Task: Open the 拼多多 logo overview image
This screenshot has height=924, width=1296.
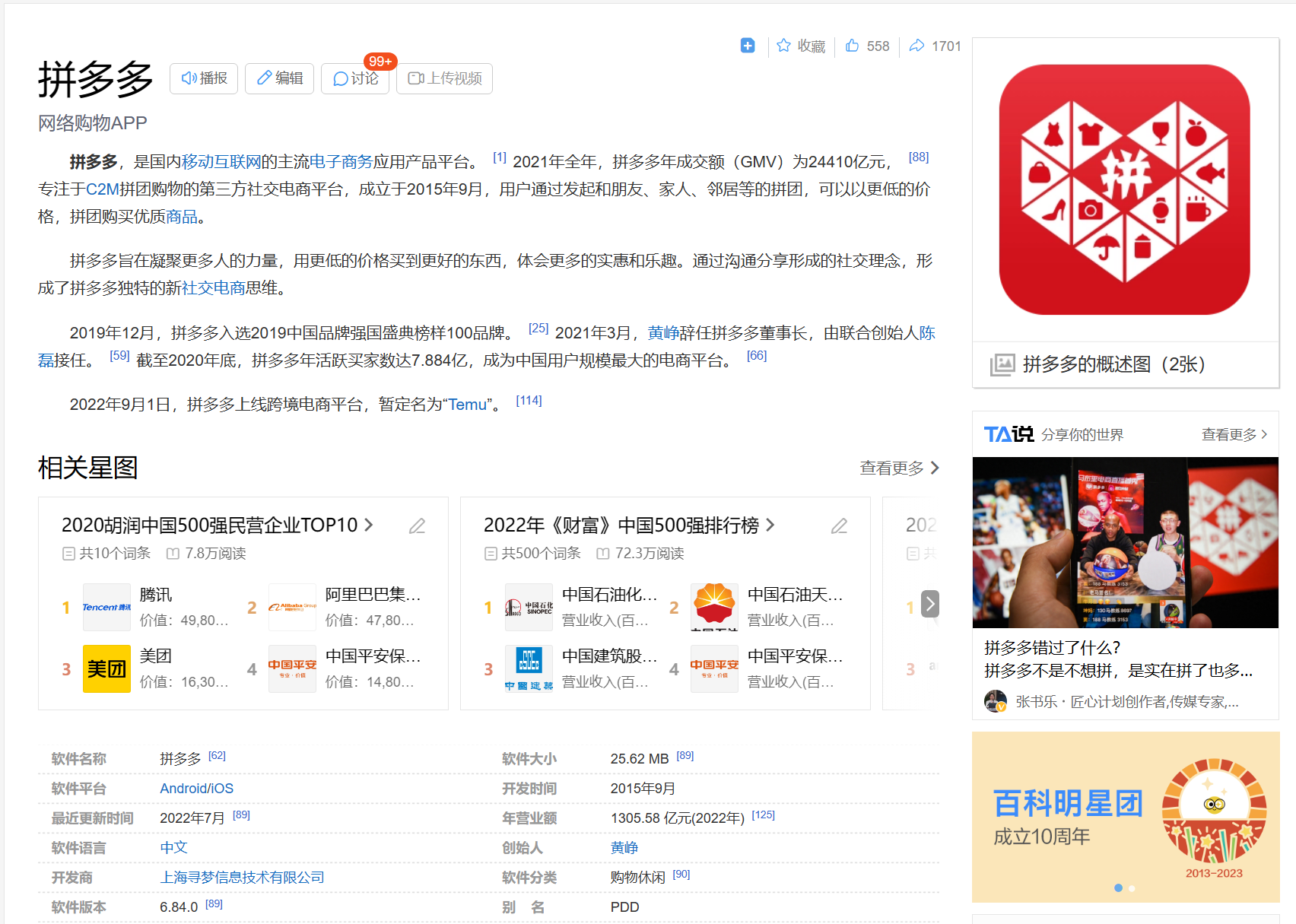Action: point(1124,189)
